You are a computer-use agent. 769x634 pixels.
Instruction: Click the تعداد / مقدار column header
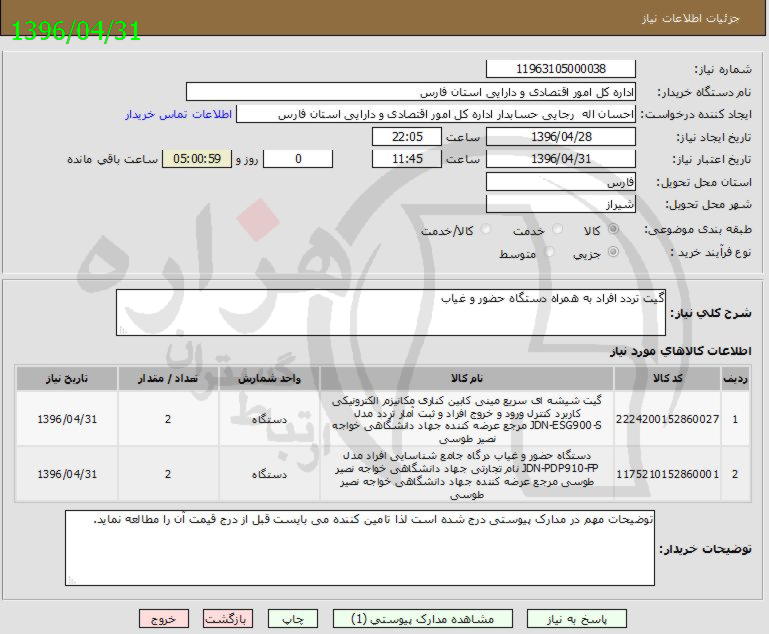click(168, 378)
